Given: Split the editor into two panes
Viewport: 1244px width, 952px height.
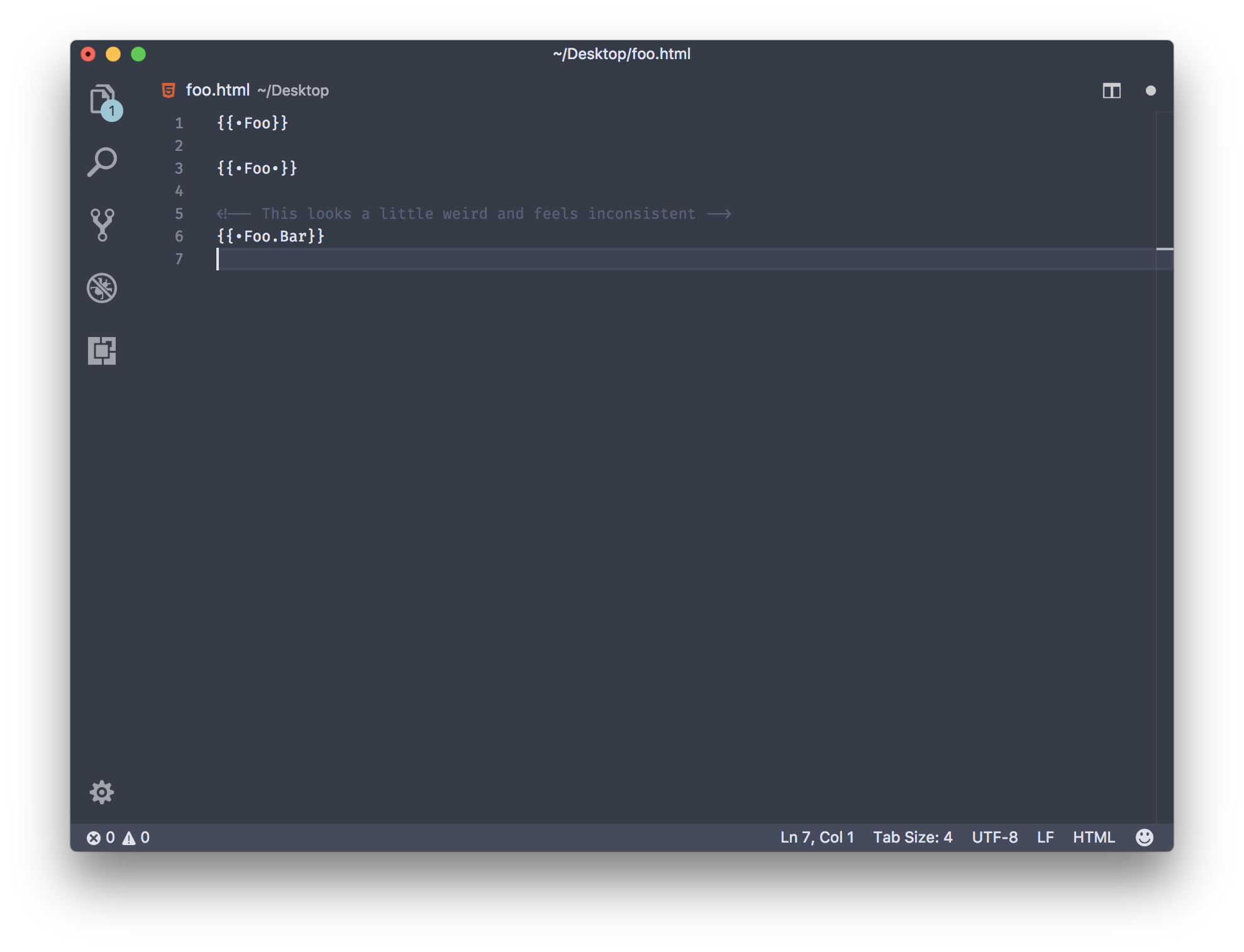Looking at the screenshot, I should pos(1112,90).
